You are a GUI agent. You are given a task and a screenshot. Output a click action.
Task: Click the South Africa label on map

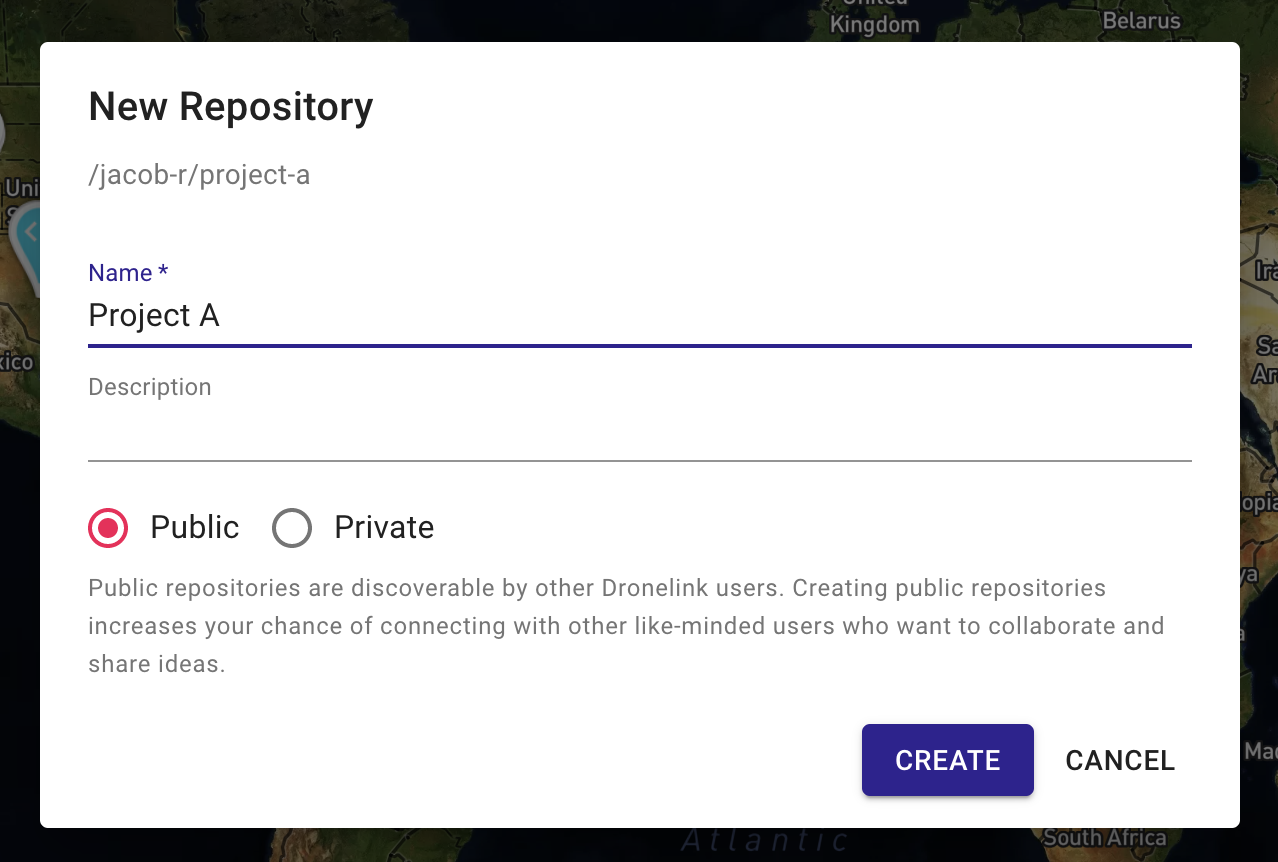[x=1105, y=838]
